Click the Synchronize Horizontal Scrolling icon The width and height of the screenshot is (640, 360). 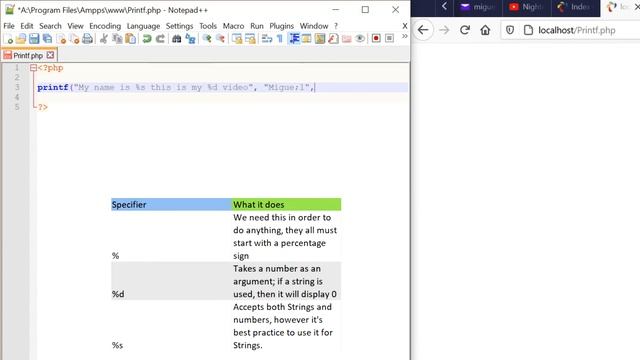point(250,39)
